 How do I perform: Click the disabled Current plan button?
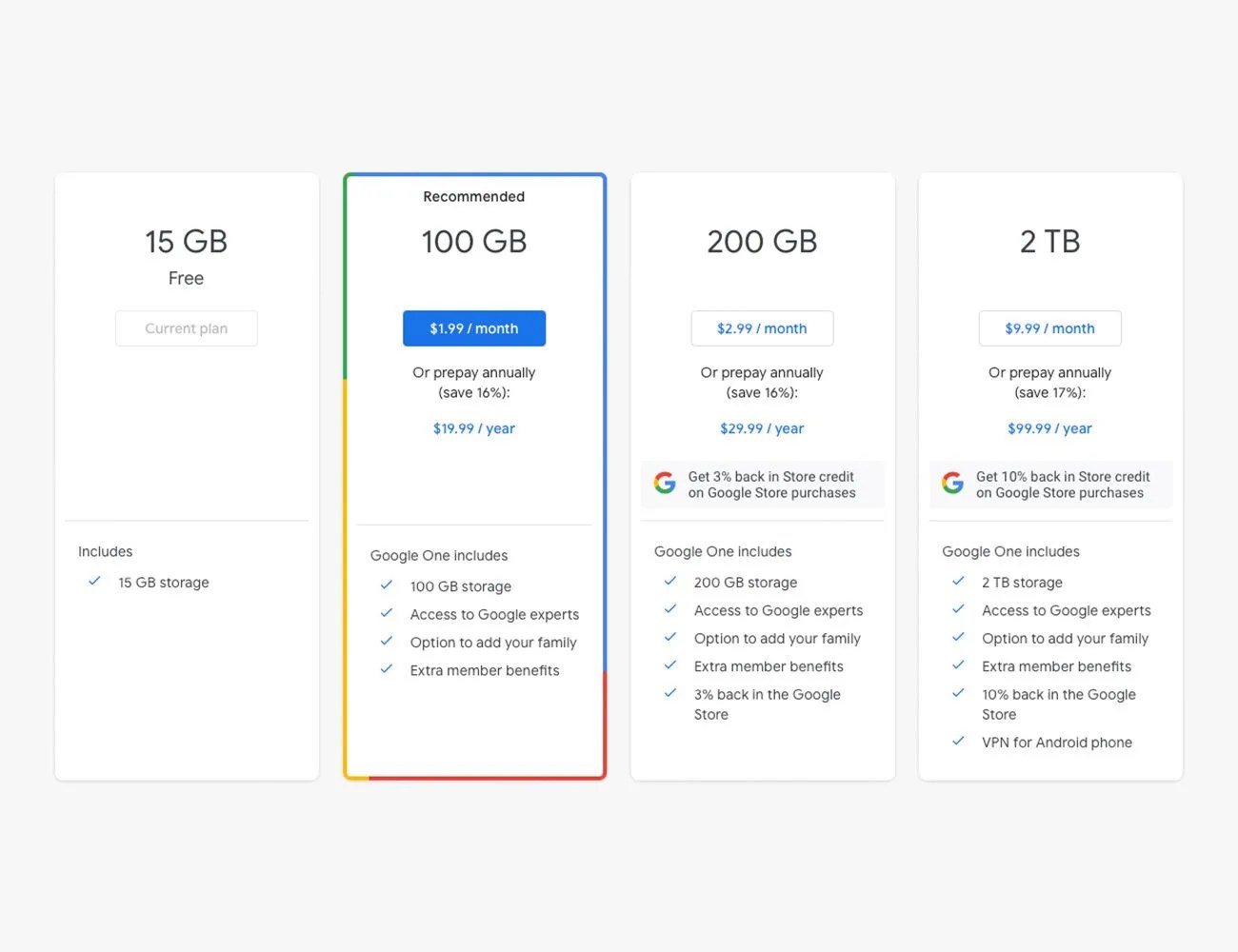[186, 328]
